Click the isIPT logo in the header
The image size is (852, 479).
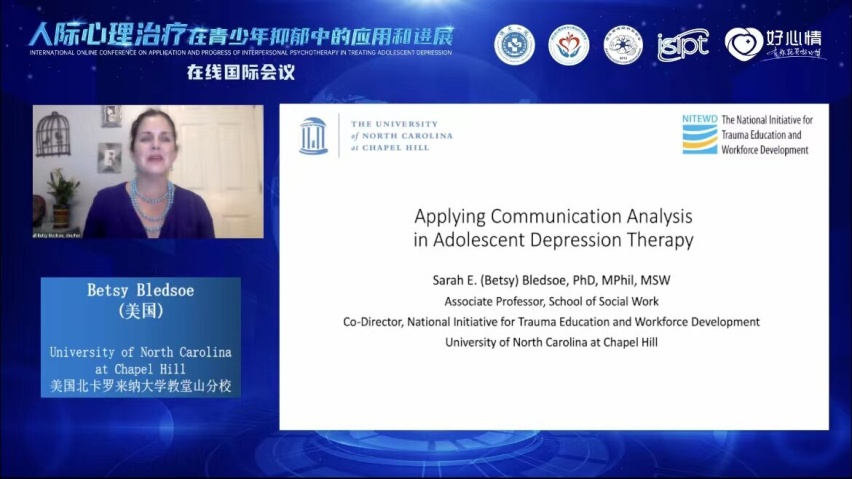click(x=683, y=44)
